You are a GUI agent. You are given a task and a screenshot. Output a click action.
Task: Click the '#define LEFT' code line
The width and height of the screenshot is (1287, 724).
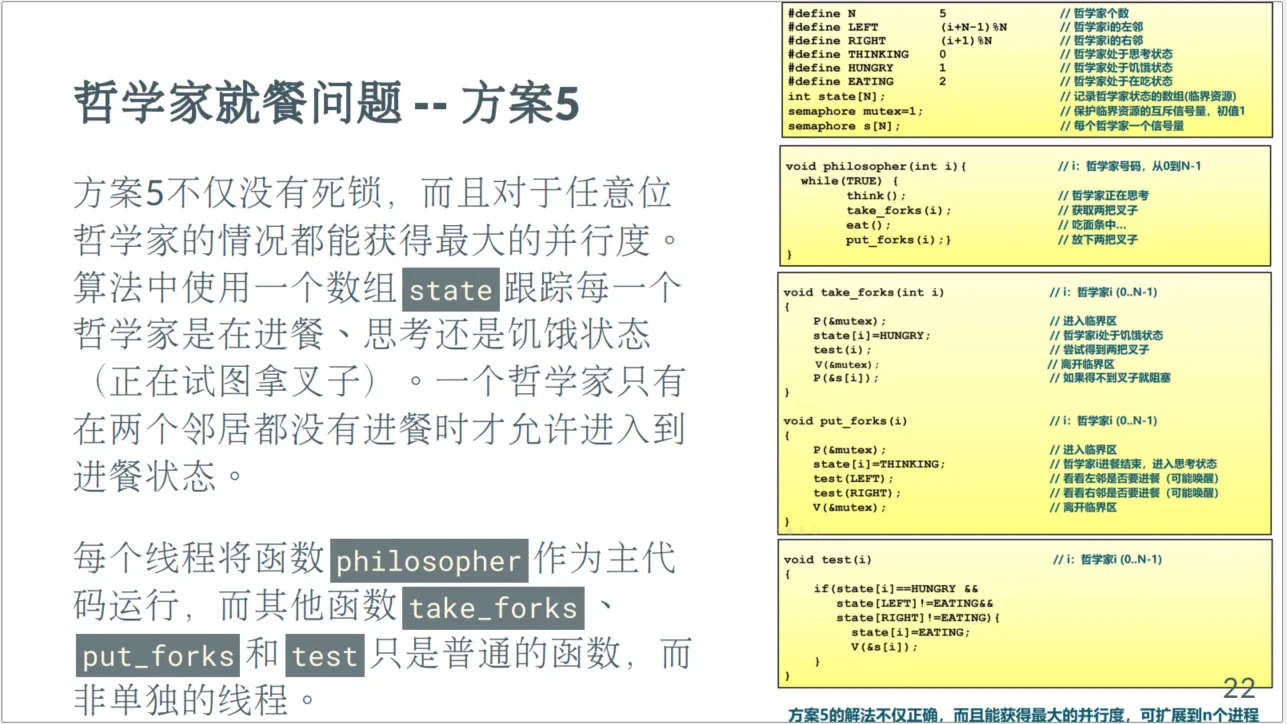pyautogui.click(x=897, y=27)
